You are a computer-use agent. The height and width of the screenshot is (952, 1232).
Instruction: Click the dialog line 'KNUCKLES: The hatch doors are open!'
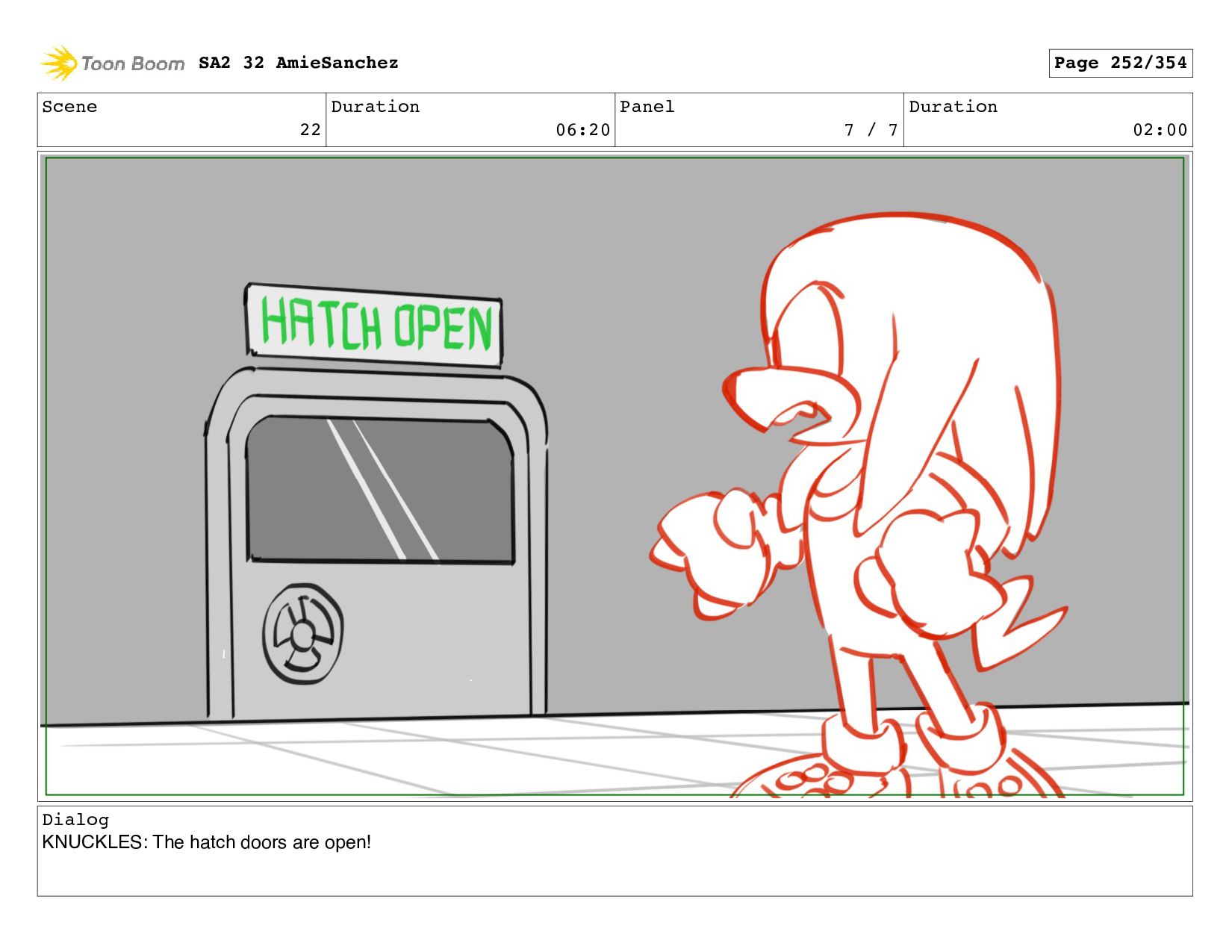206,842
